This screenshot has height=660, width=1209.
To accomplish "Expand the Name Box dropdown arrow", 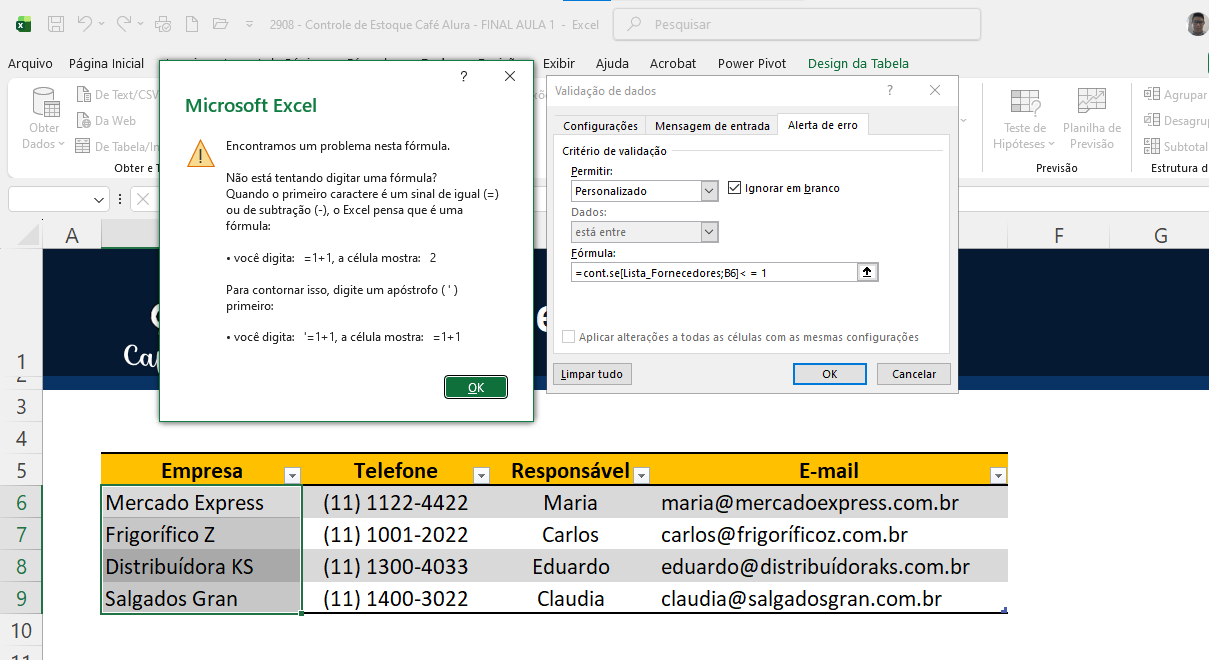I will 99,200.
